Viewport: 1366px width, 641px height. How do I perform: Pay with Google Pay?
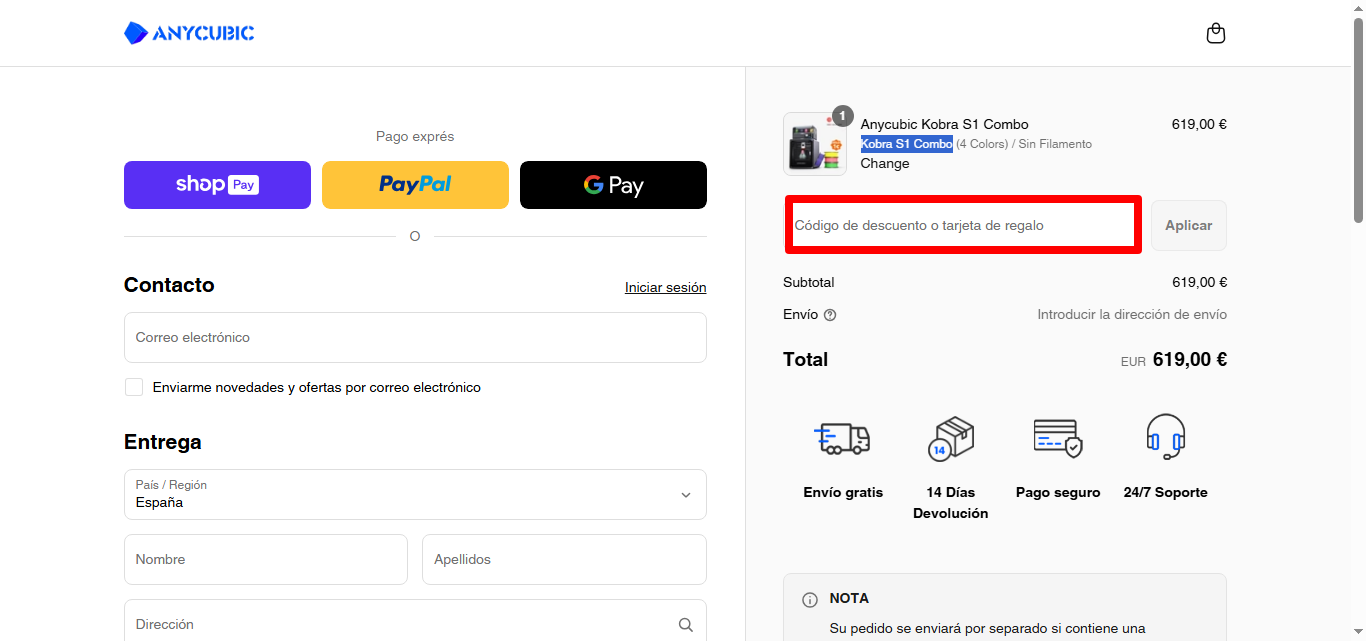tap(613, 185)
